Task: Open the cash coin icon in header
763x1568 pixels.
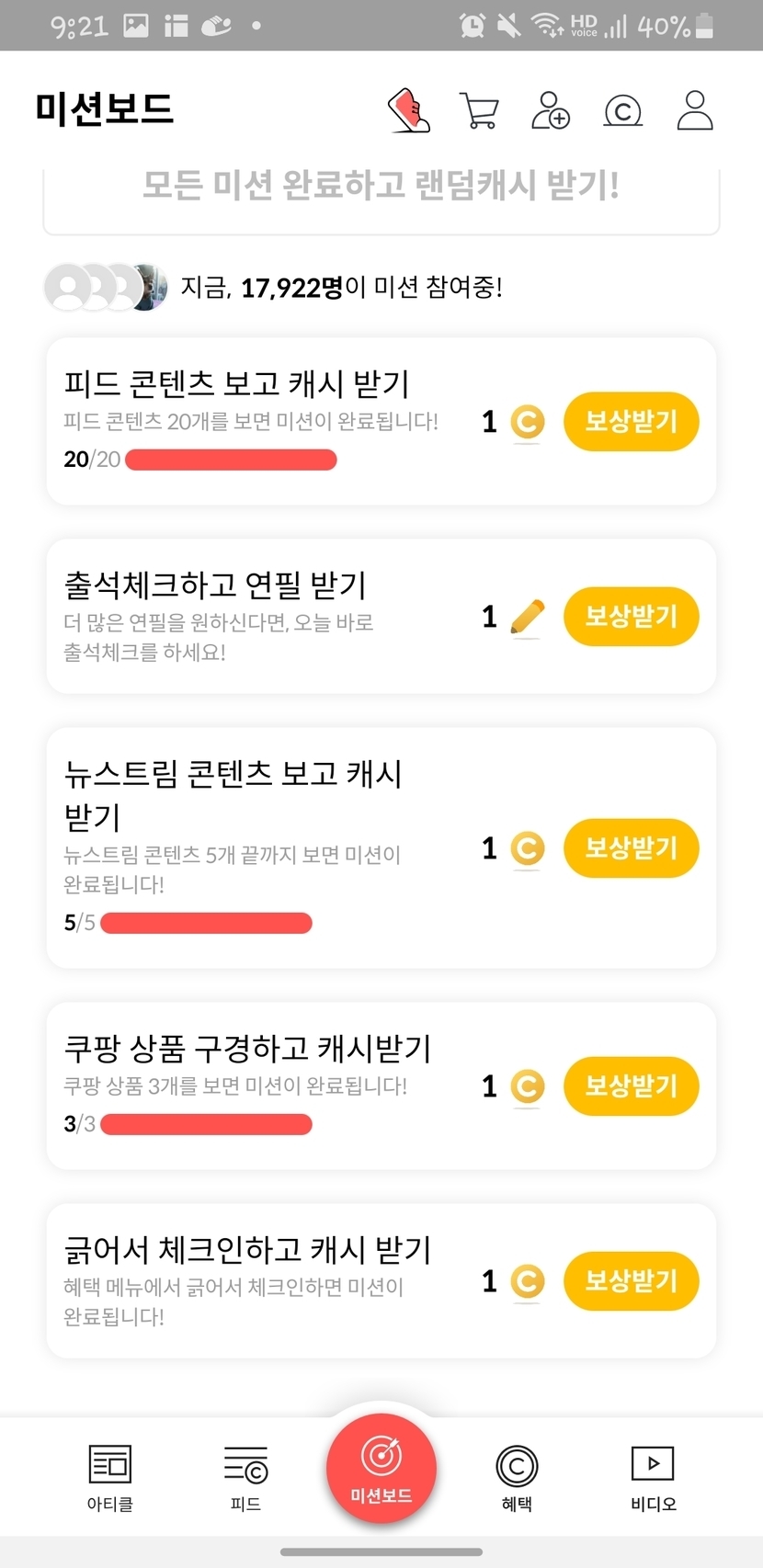Action: [x=622, y=111]
